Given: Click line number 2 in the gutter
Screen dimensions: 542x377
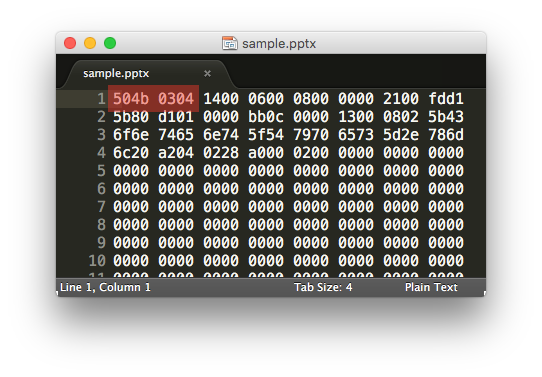Looking at the screenshot, I should point(101,117).
